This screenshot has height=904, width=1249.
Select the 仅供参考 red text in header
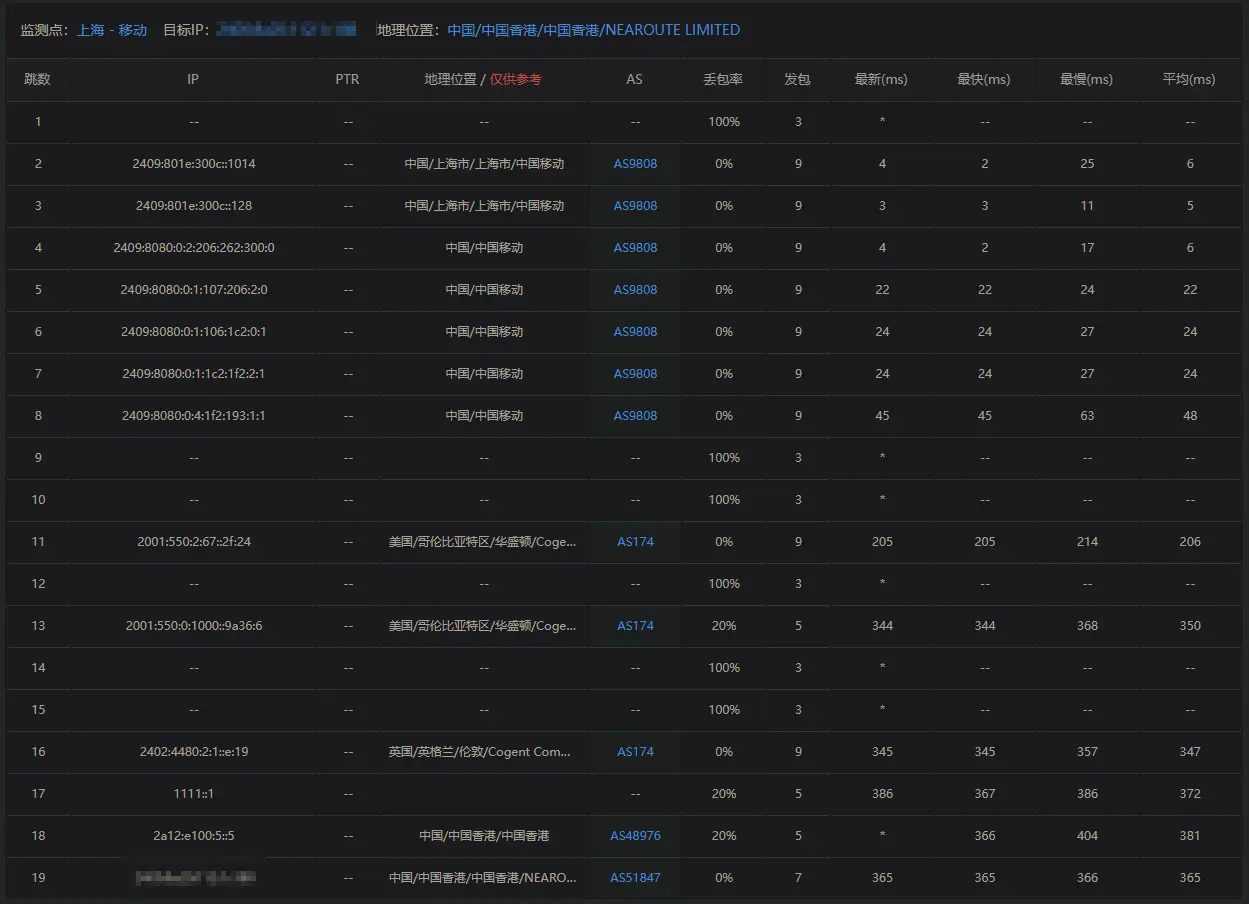pos(515,80)
